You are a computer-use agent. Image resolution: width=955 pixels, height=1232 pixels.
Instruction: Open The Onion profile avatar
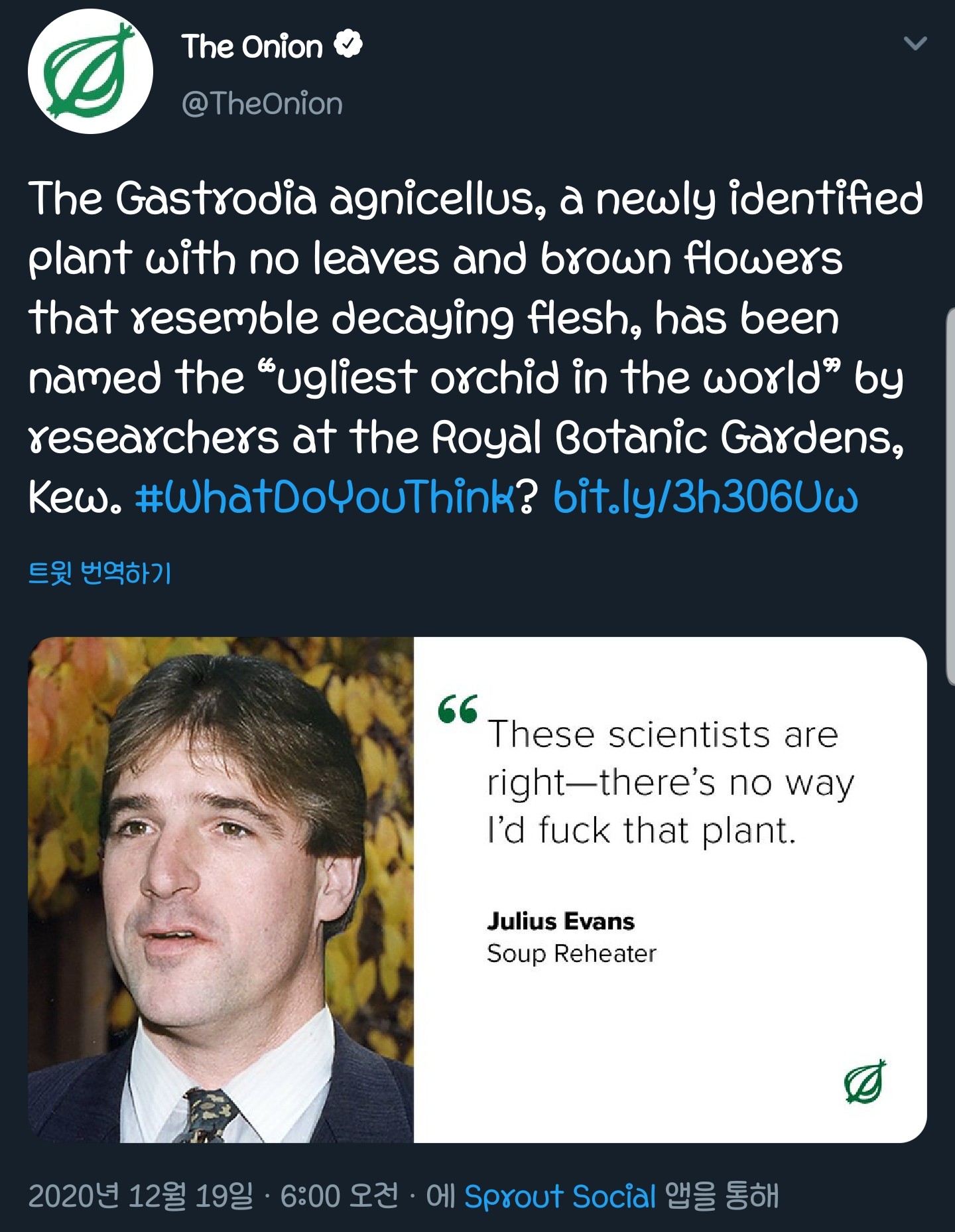coord(90,71)
